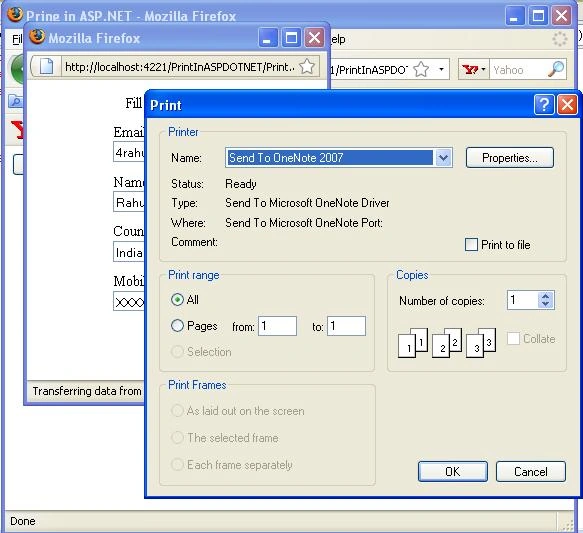Viewport: 583px width, 533px height.
Task: Click the Yahoo search magnifier icon
Action: point(556,69)
